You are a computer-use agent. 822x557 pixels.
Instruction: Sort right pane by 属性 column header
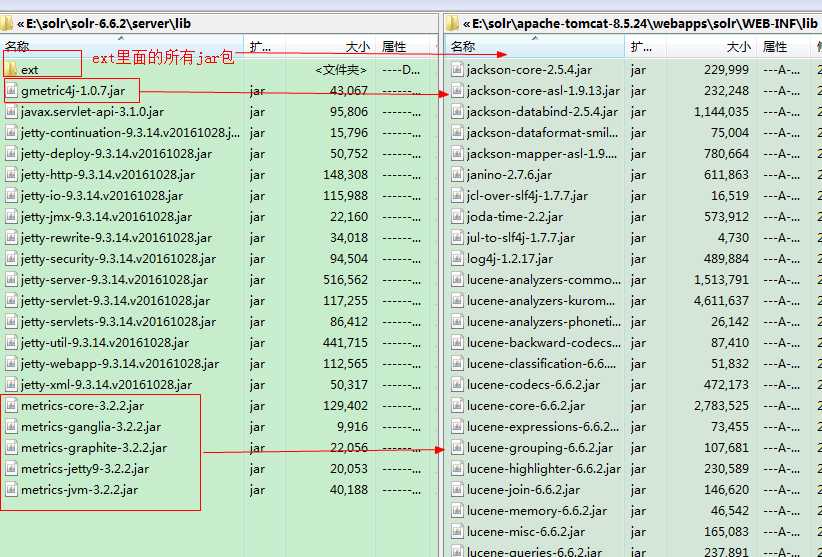782,46
